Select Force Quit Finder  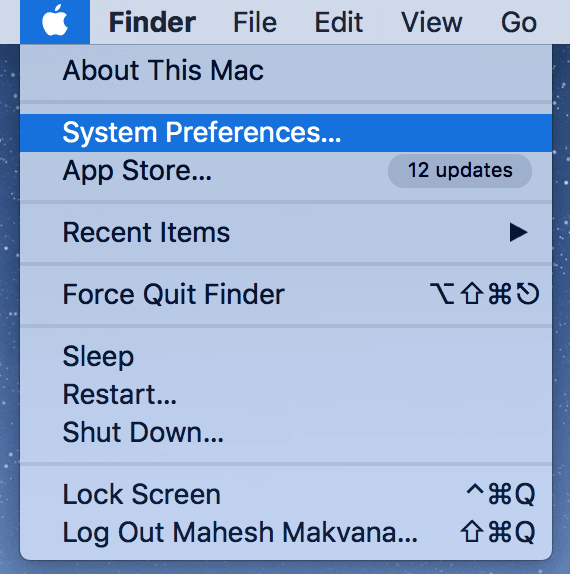286,294
